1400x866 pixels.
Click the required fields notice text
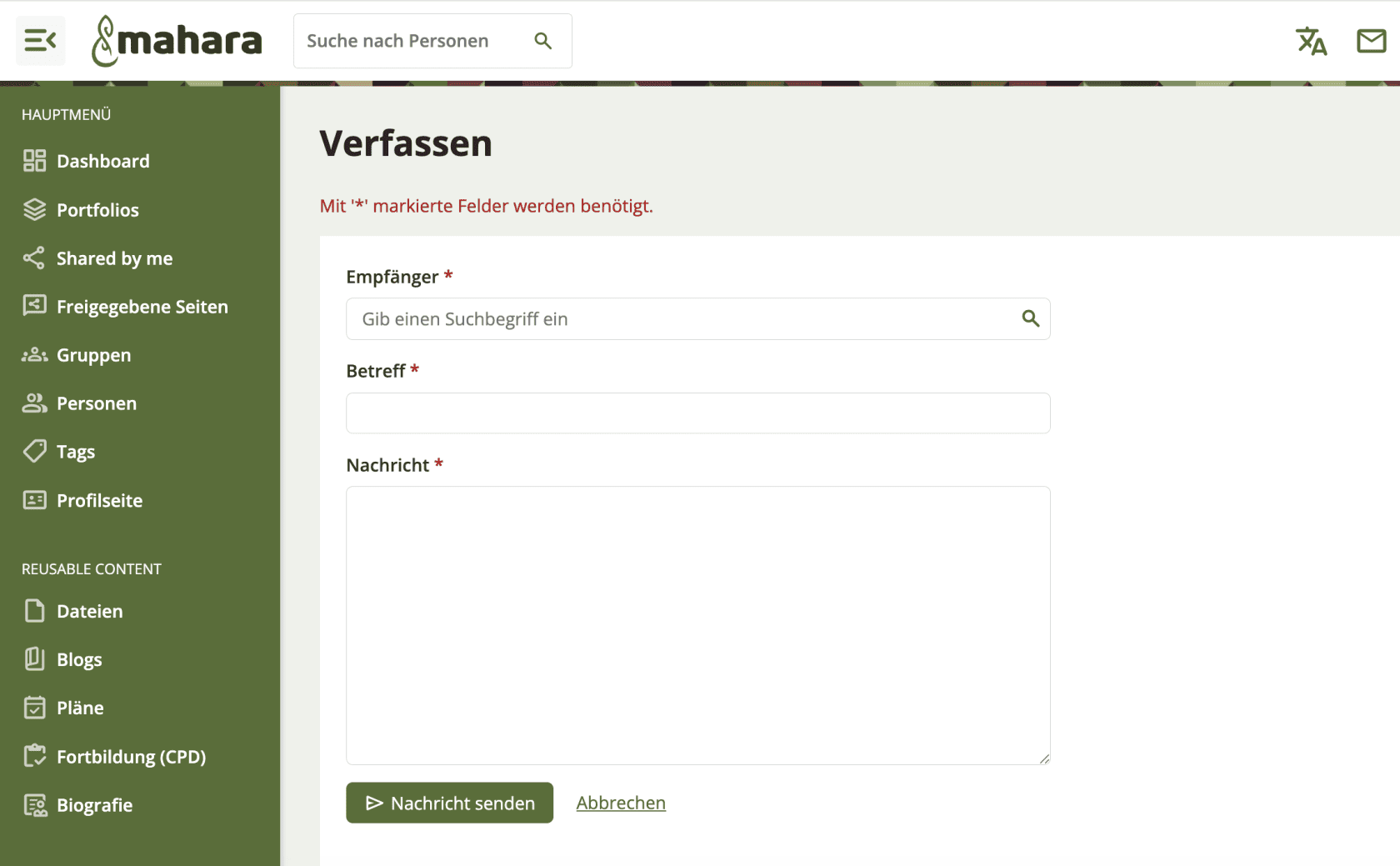pos(487,206)
